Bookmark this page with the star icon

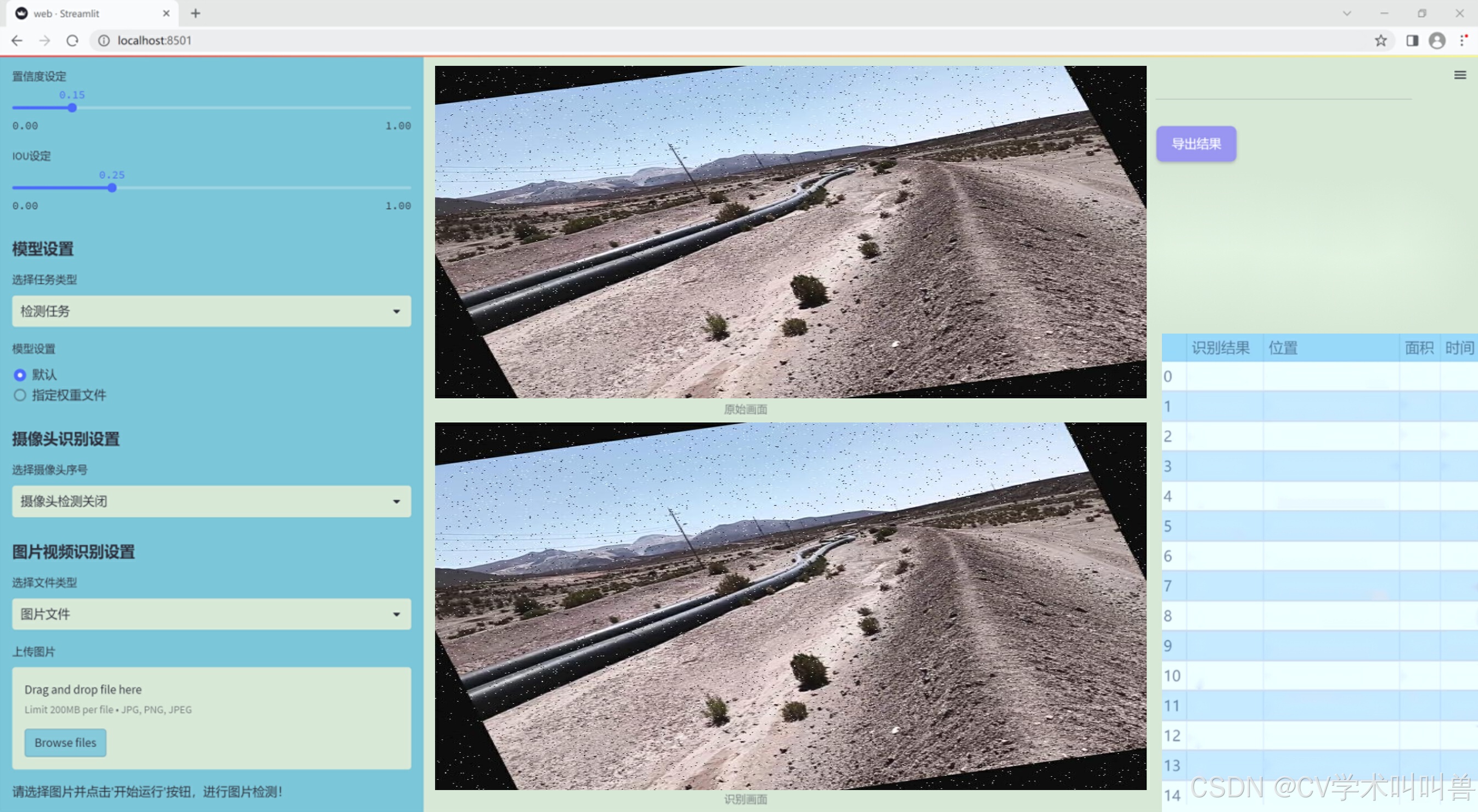[x=1380, y=41]
